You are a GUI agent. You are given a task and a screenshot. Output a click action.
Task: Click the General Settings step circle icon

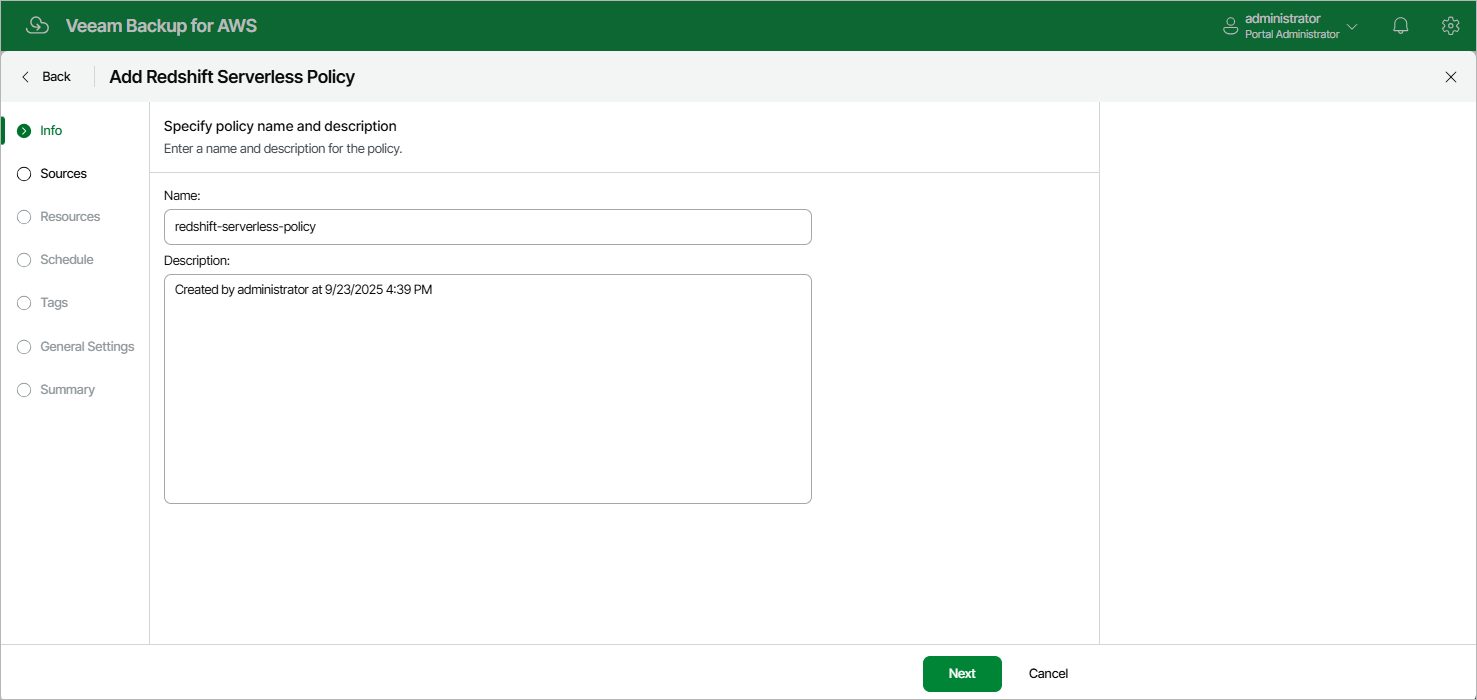coord(24,347)
